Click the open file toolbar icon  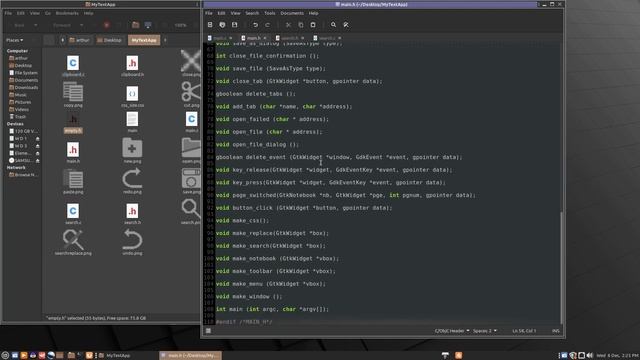pos(222,25)
